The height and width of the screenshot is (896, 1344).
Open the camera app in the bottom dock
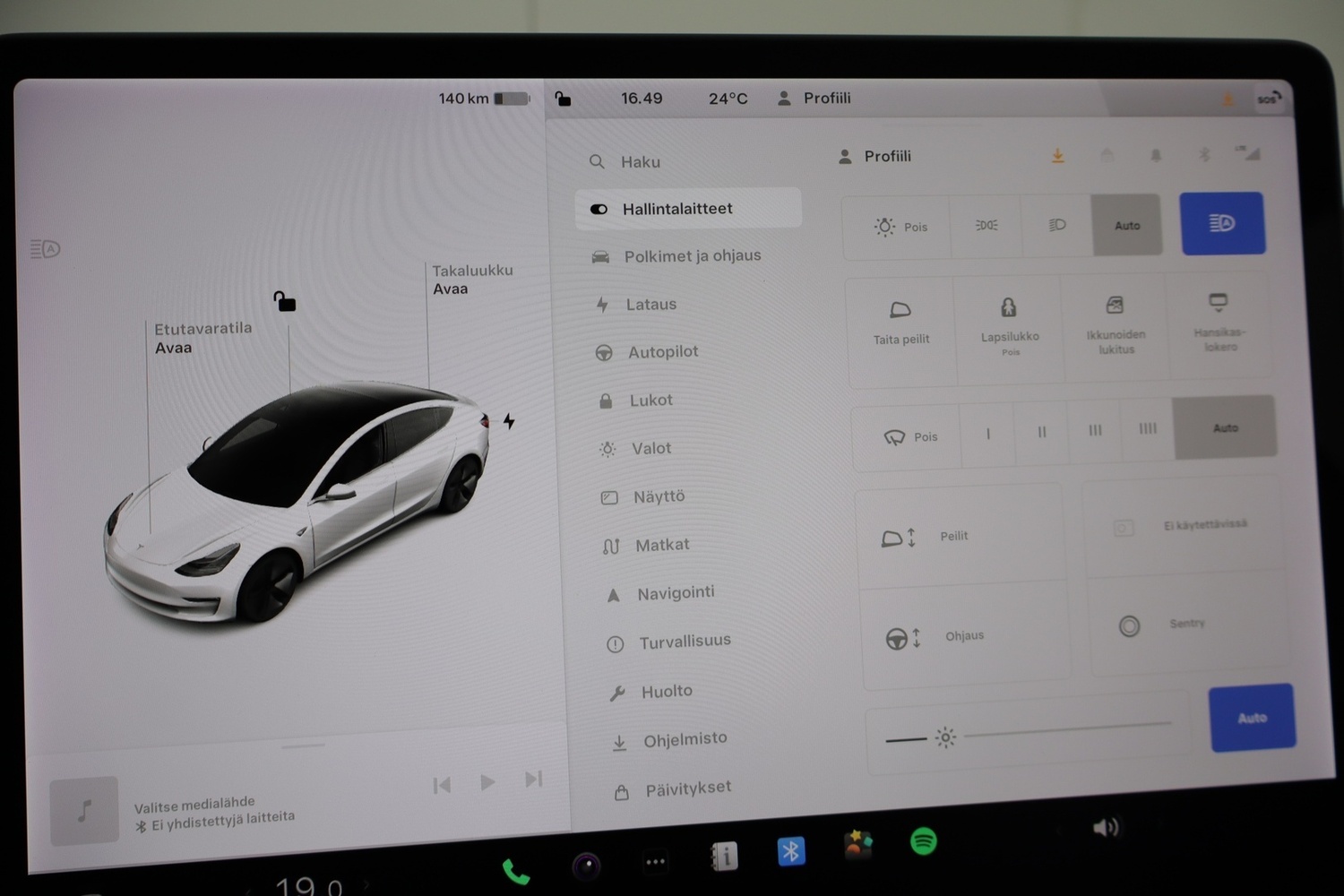586,866
